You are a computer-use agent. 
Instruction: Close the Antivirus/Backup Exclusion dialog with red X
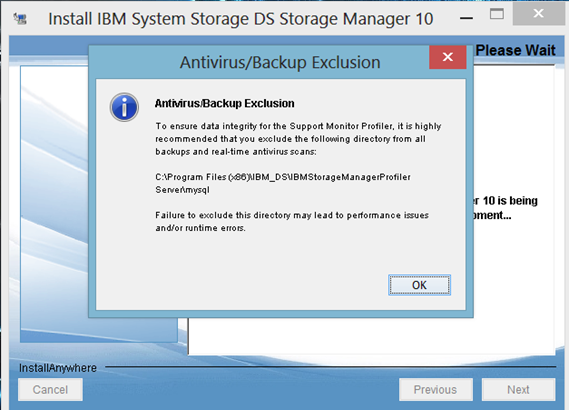click(x=447, y=57)
